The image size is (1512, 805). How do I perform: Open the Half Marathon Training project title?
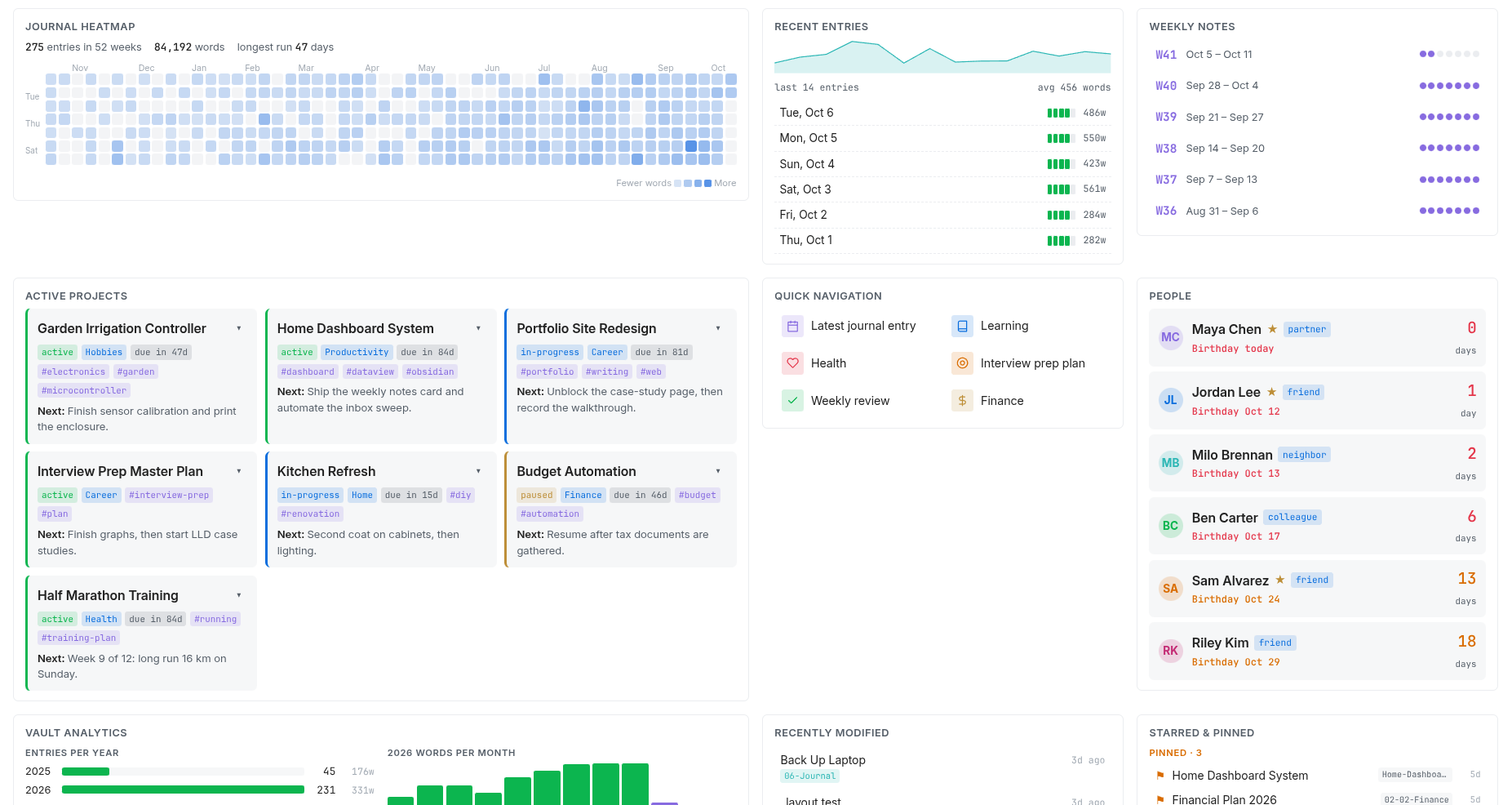coord(108,595)
